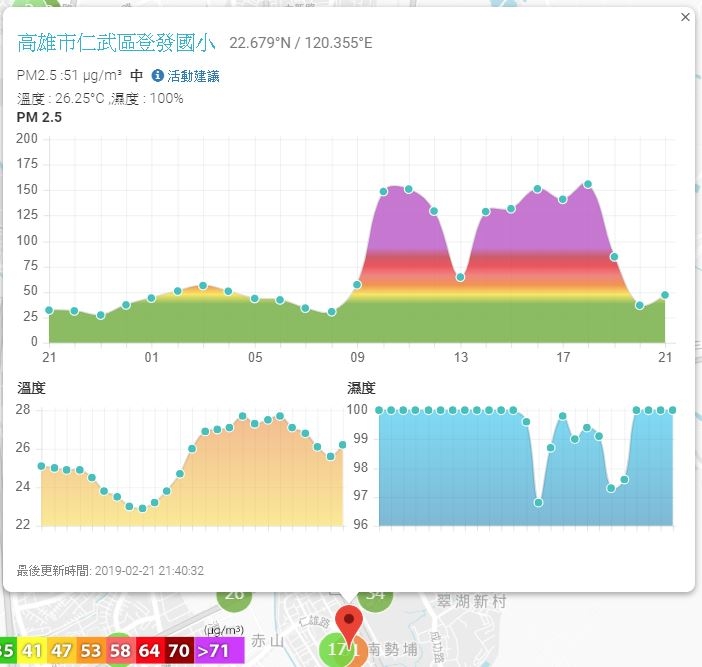Click the last PM2.5 point at 21
The image size is (702, 667).
pos(665,295)
